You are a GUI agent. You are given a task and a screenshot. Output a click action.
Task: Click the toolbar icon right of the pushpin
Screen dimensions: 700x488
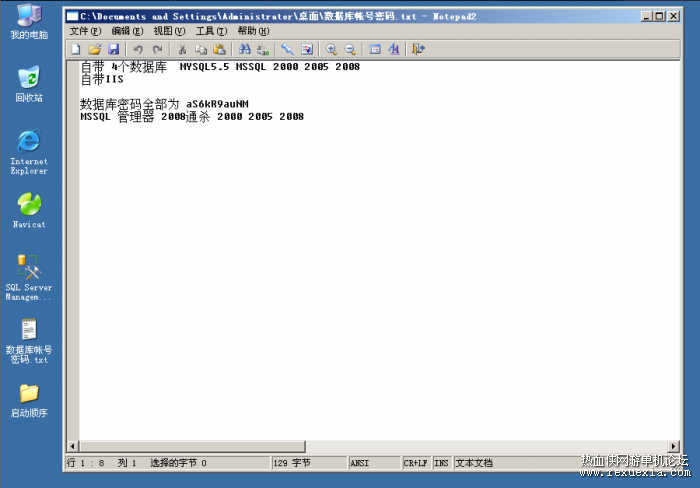click(307, 49)
